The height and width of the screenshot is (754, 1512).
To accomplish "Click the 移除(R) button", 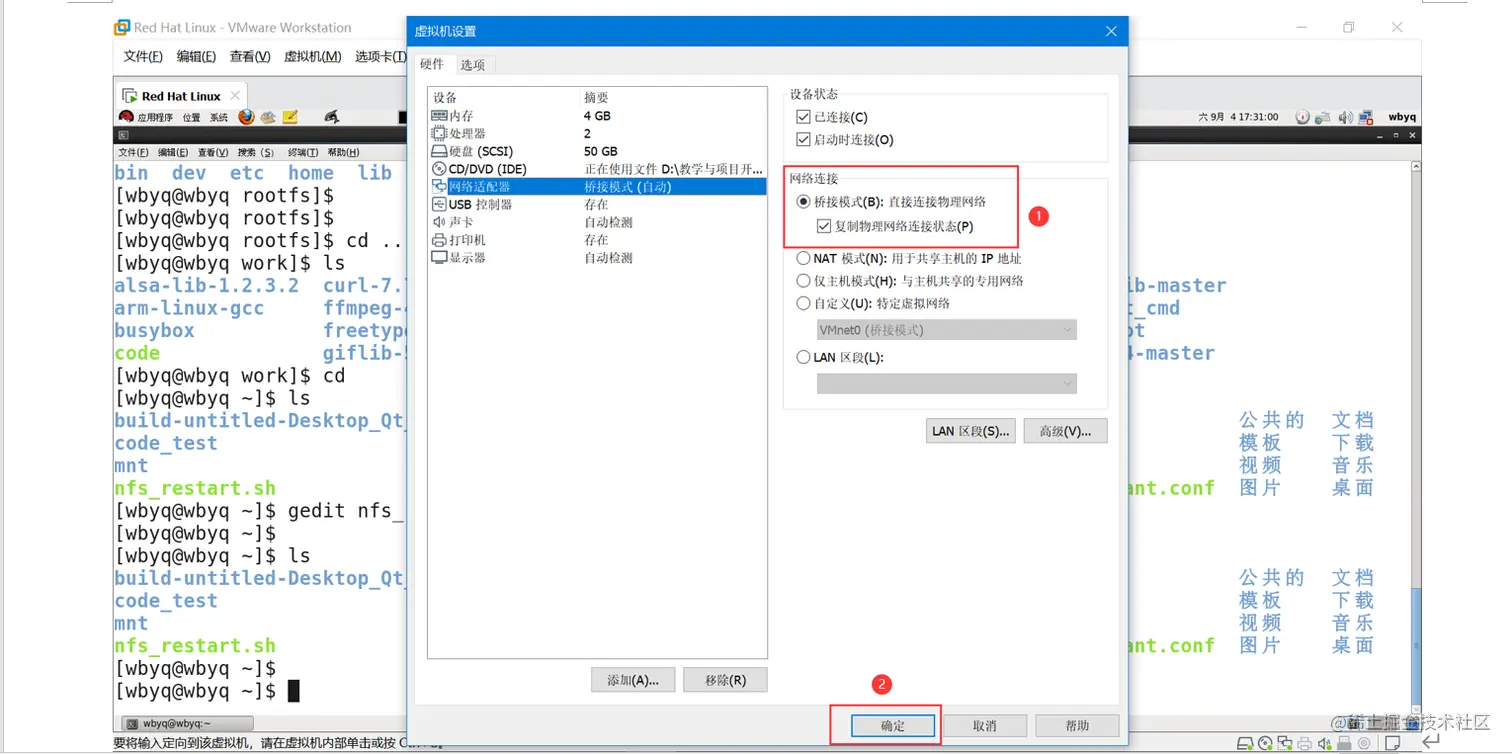I will (725, 680).
